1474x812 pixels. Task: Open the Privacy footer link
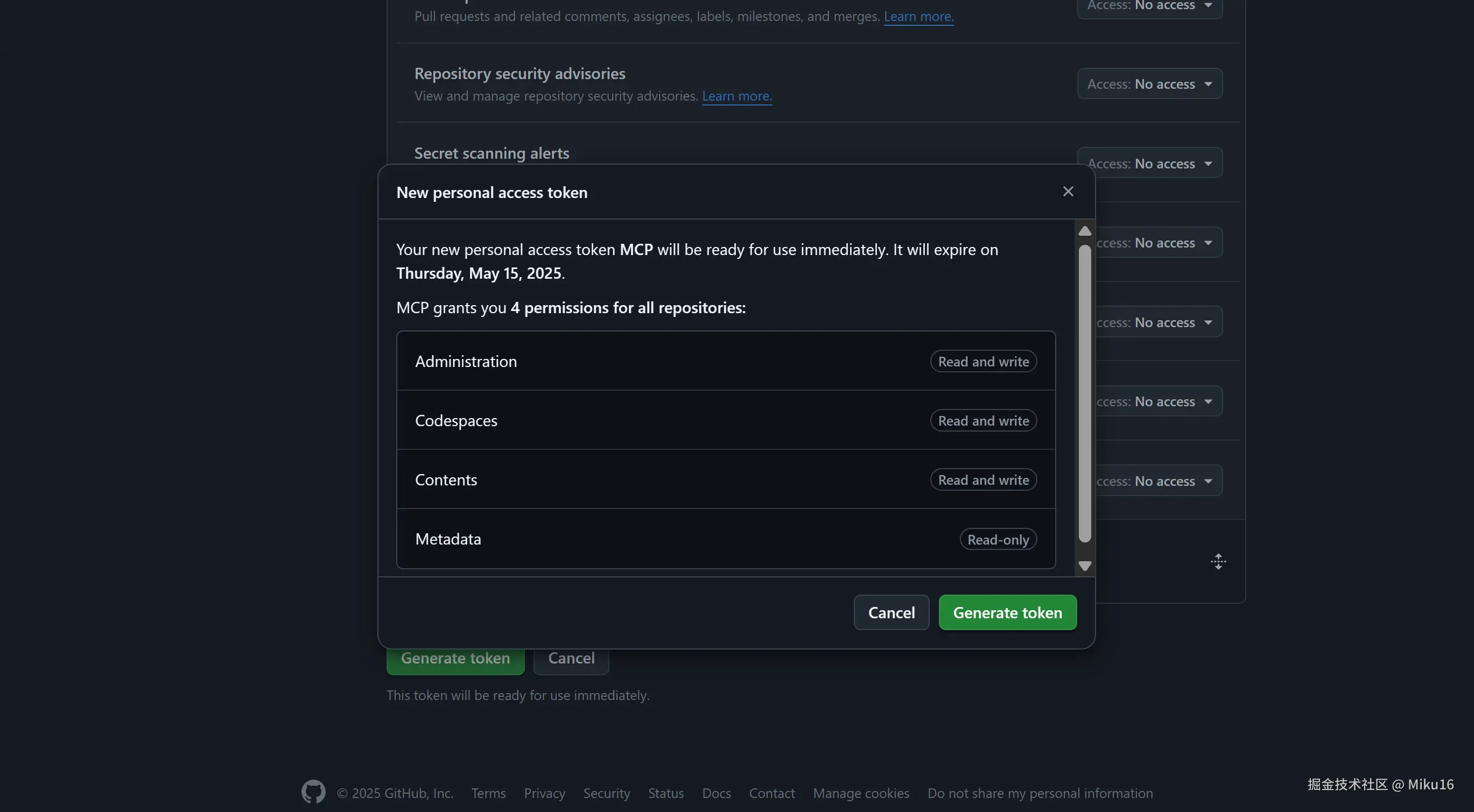pyautogui.click(x=545, y=793)
